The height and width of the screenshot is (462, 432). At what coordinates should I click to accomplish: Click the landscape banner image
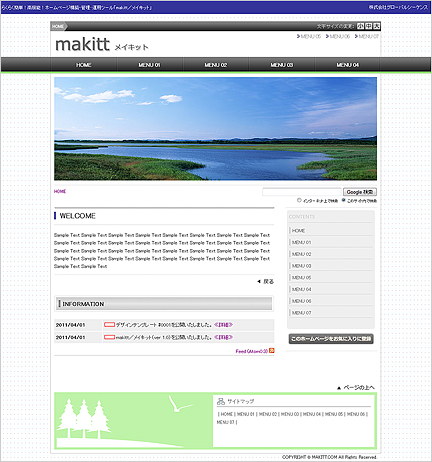[216, 129]
